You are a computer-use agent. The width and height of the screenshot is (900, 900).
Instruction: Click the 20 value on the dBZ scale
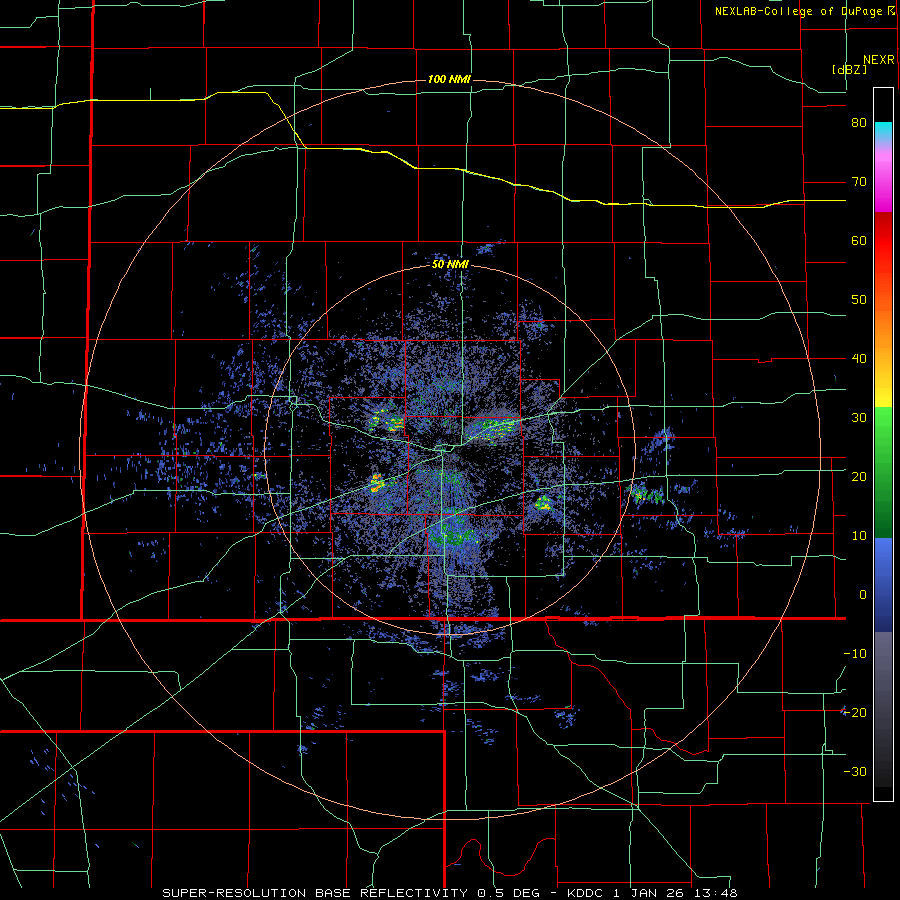(x=859, y=476)
